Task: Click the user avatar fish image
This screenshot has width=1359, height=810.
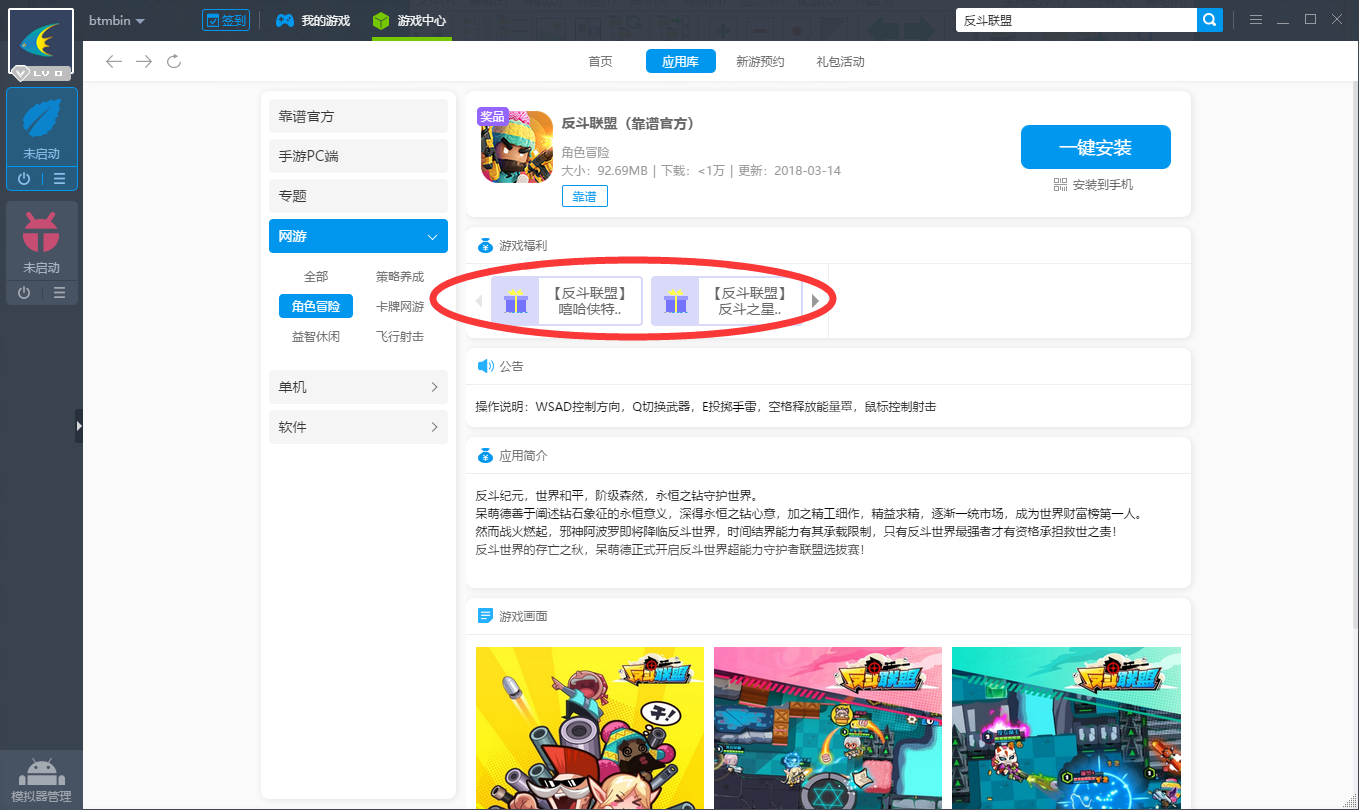Action: click(41, 41)
